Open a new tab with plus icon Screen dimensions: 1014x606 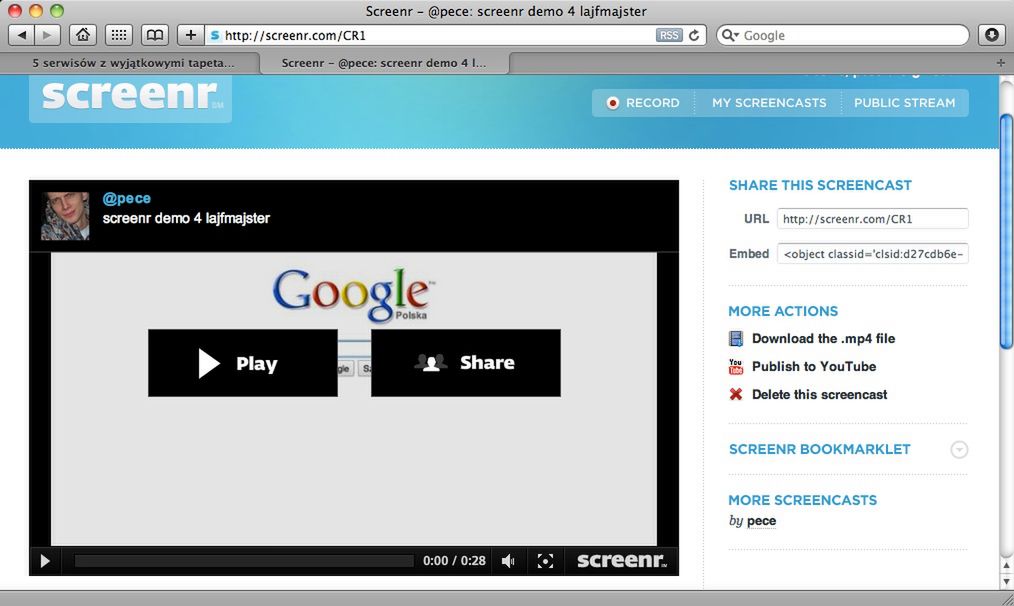point(1000,63)
